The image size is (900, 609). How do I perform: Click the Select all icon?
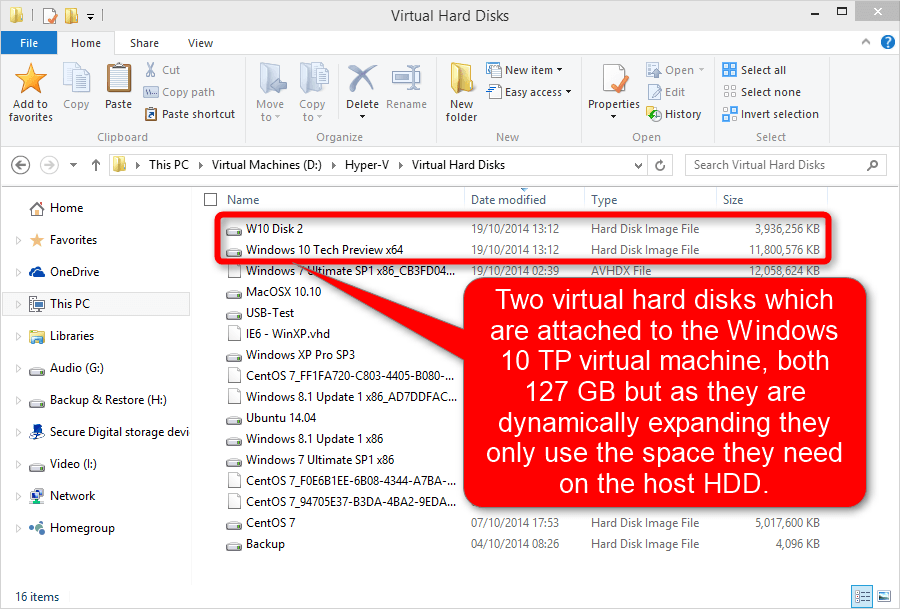pos(730,70)
